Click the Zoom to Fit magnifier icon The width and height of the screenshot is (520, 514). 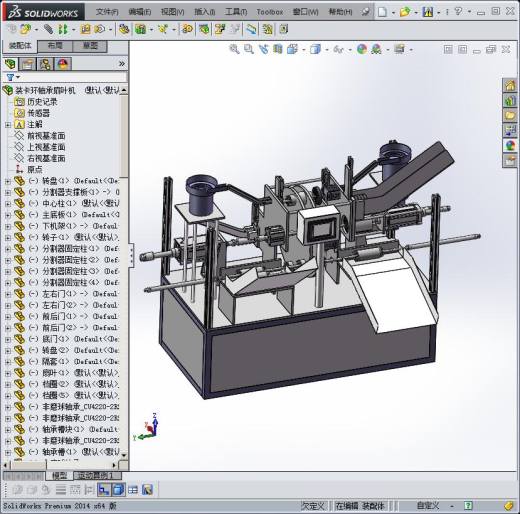[x=234, y=49]
